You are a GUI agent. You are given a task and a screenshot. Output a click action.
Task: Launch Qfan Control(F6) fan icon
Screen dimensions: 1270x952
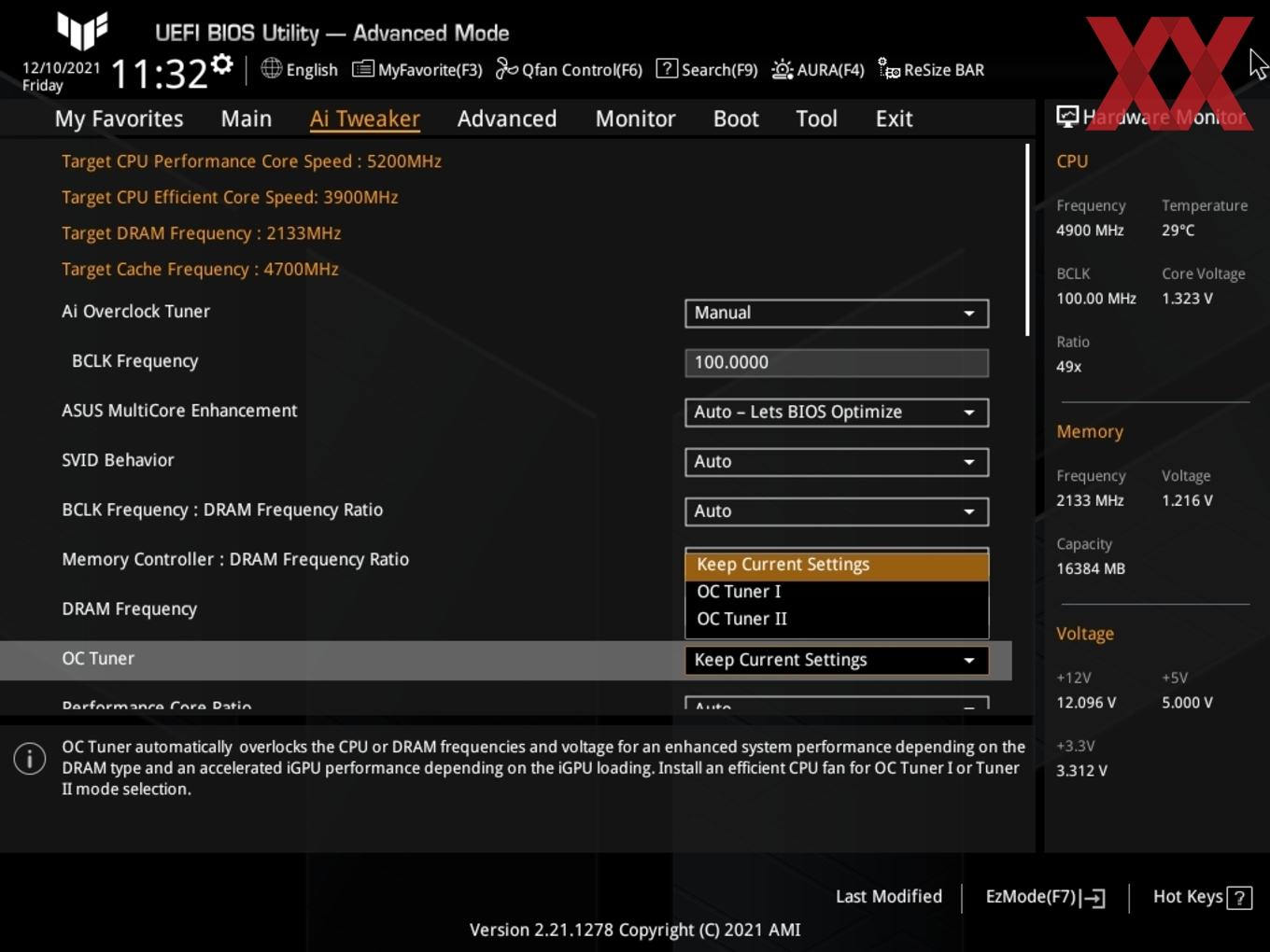pos(506,69)
